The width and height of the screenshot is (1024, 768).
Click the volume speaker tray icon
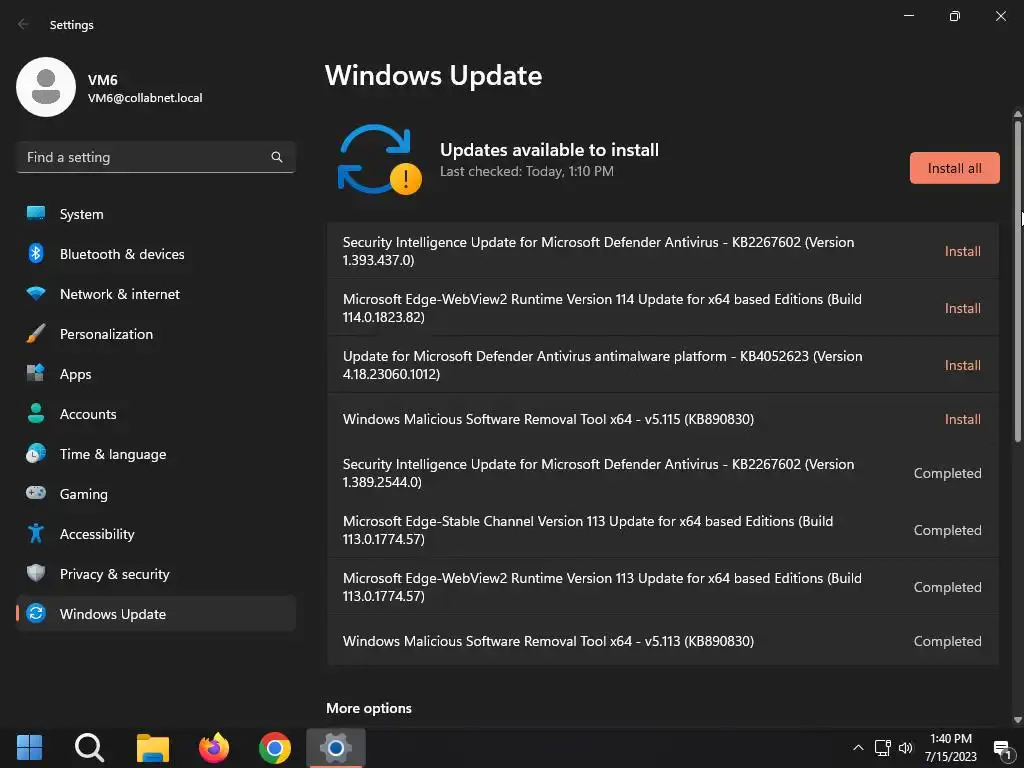point(906,748)
